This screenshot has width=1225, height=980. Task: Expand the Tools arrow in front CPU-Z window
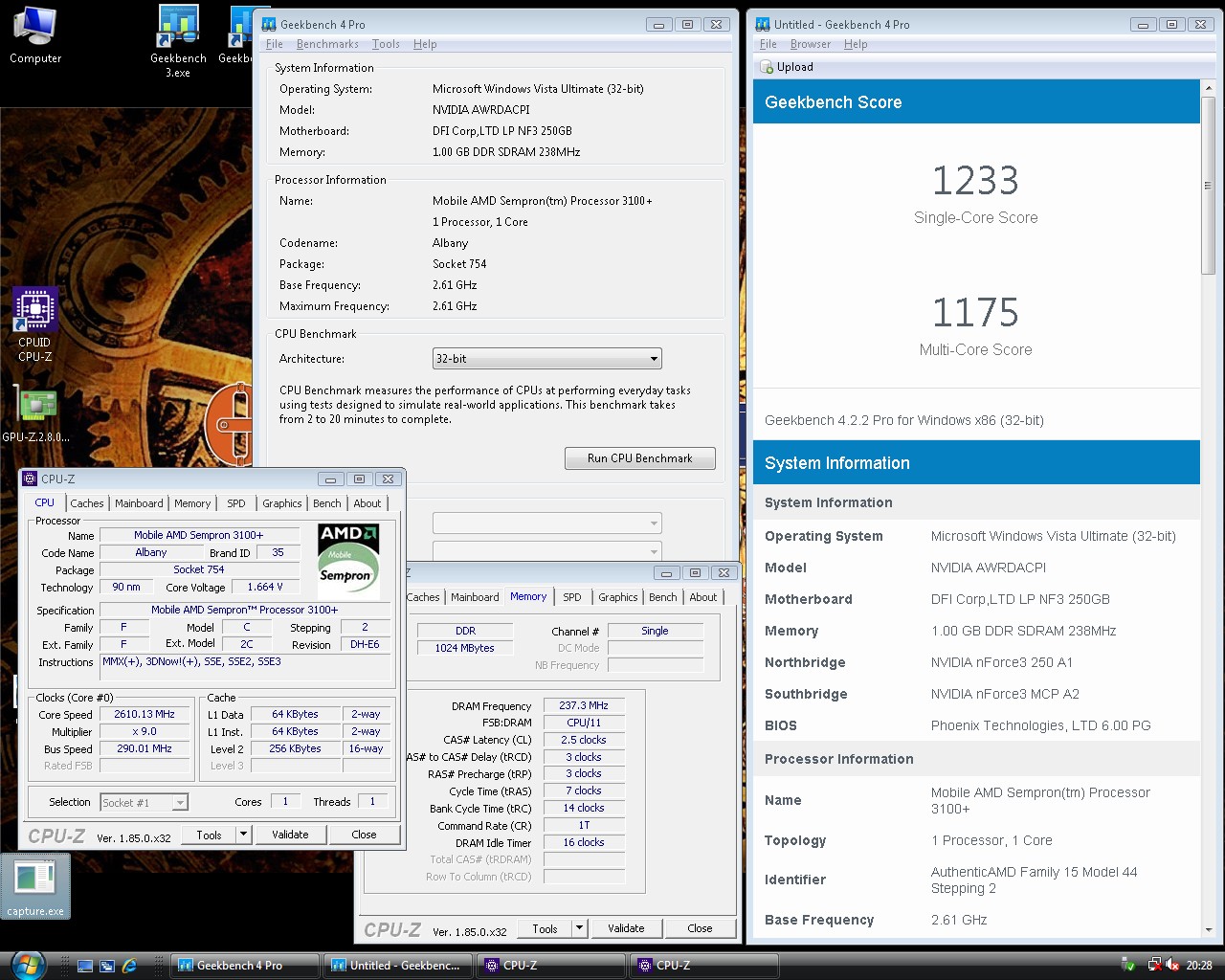pos(243,835)
